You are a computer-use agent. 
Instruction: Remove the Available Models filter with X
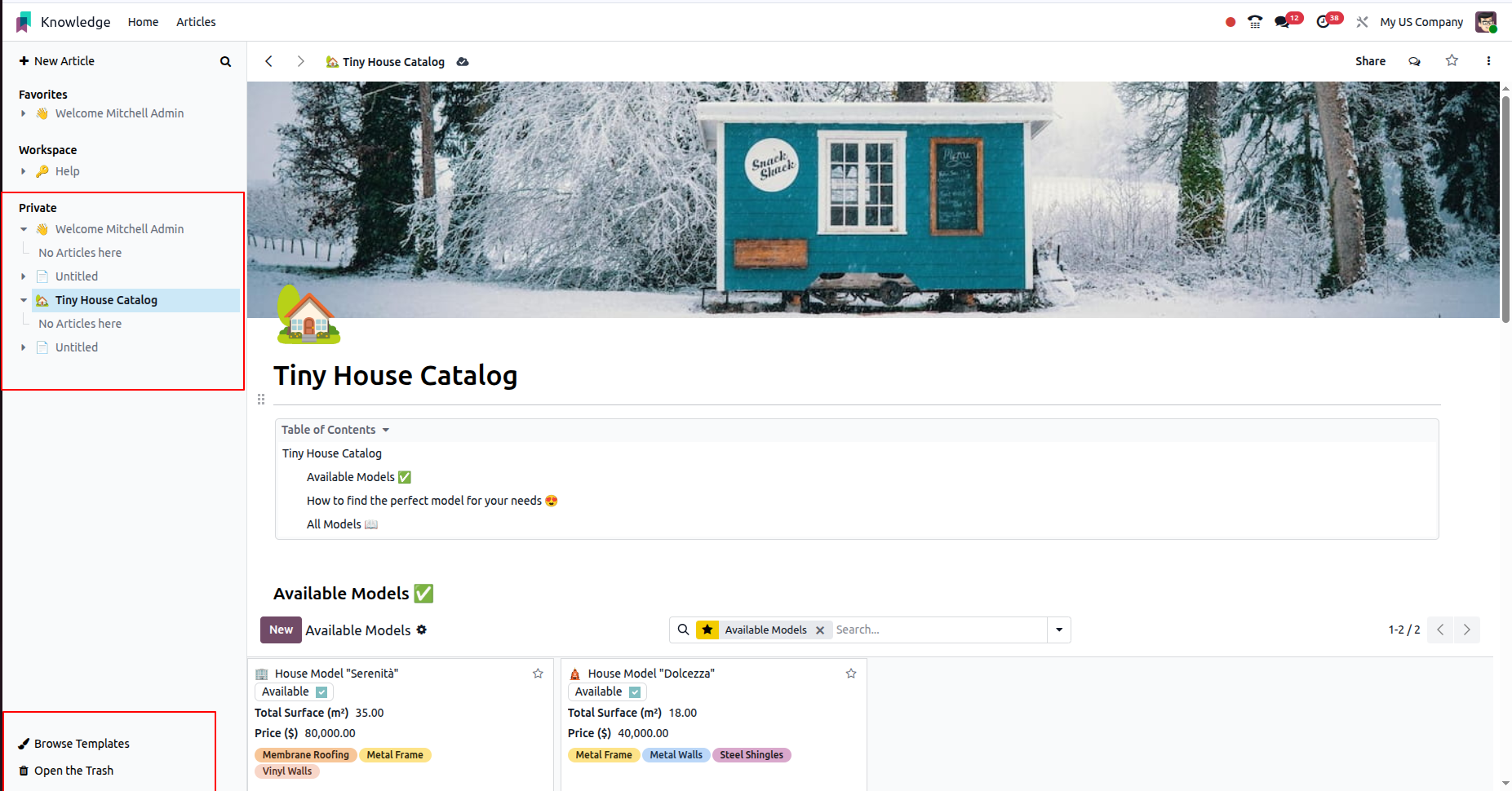tap(820, 630)
